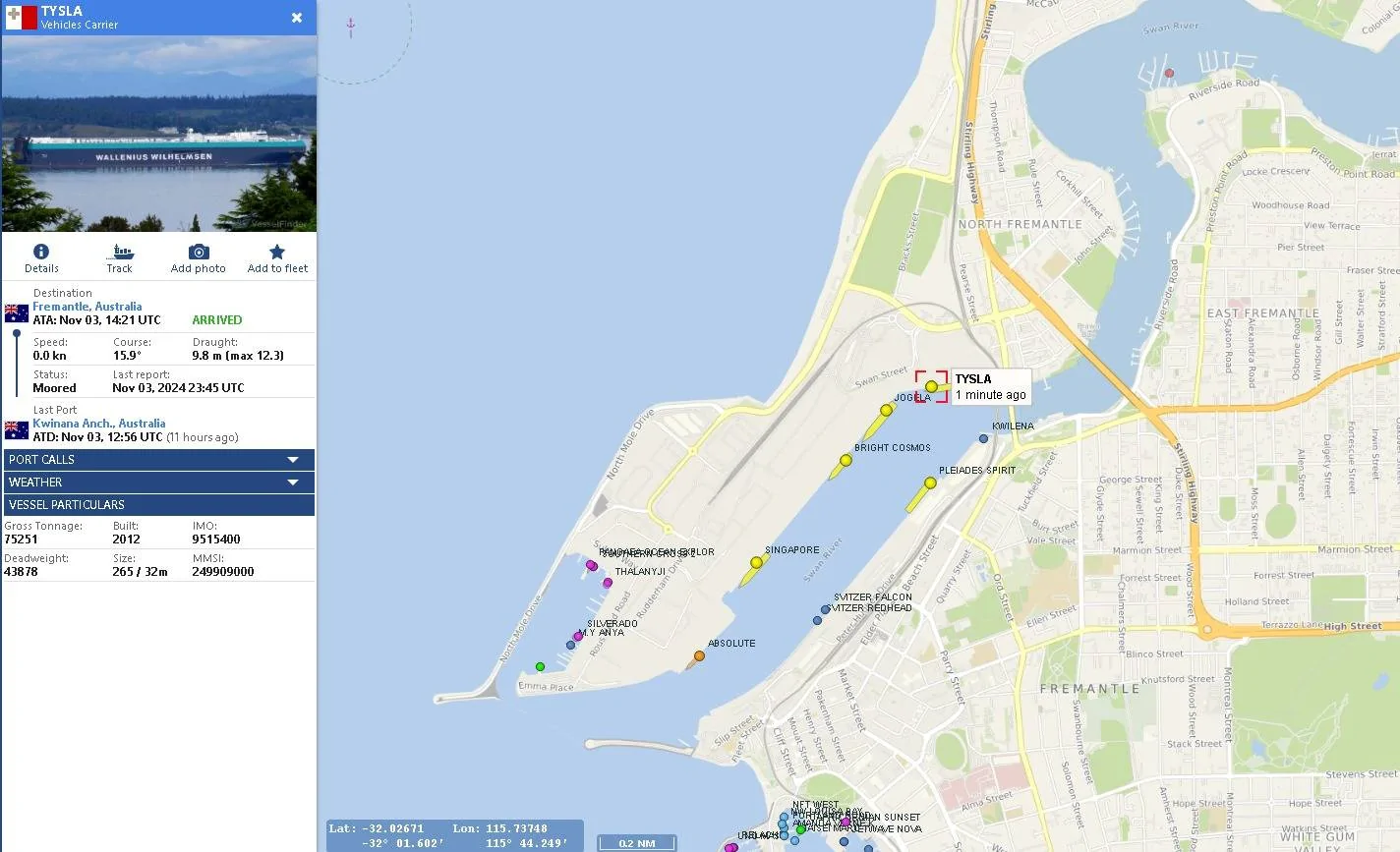Select M.Y ANYA blue vessel marker
The width and height of the screenshot is (1400, 852).
click(x=570, y=646)
